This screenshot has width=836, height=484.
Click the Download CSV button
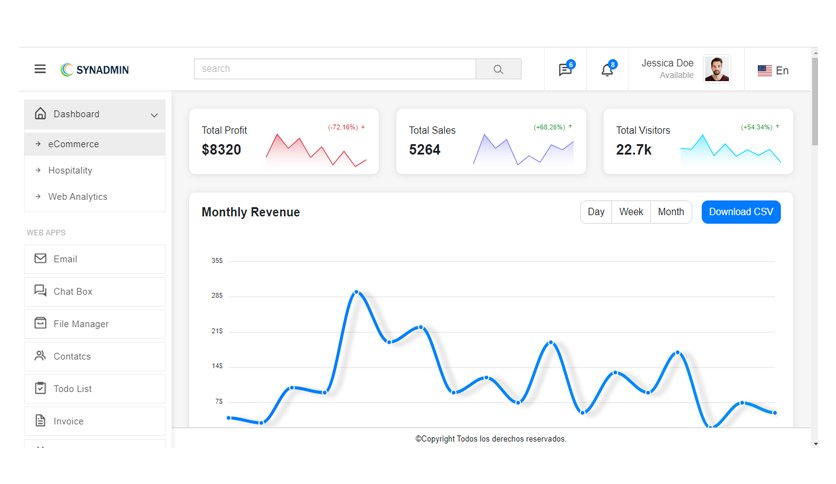click(741, 212)
